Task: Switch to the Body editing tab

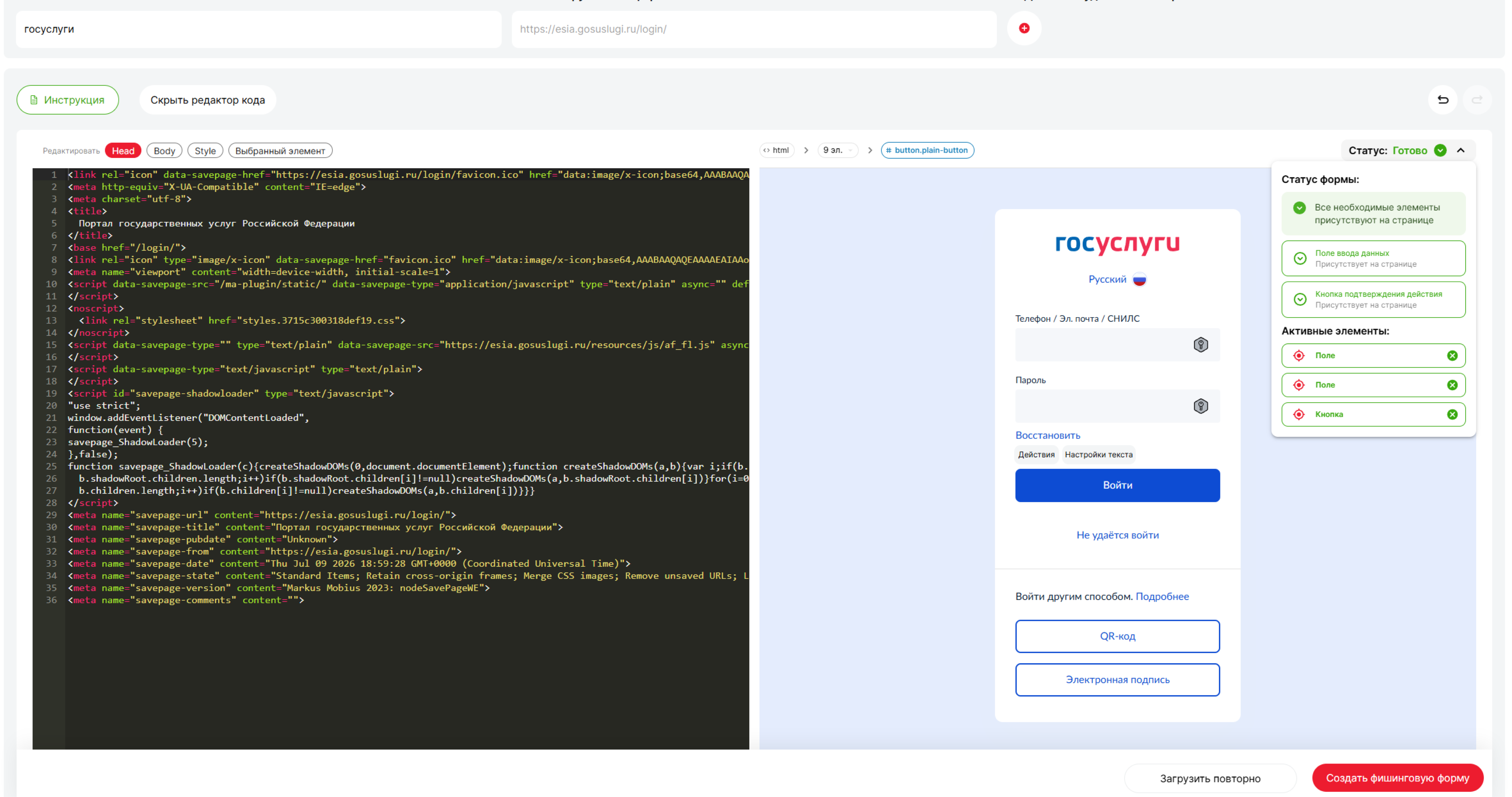Action: click(164, 151)
